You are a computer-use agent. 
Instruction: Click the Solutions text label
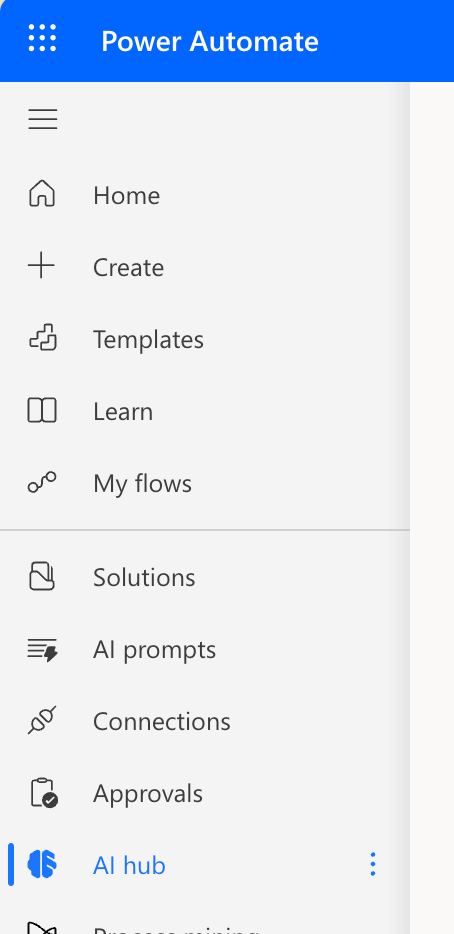pyautogui.click(x=144, y=577)
